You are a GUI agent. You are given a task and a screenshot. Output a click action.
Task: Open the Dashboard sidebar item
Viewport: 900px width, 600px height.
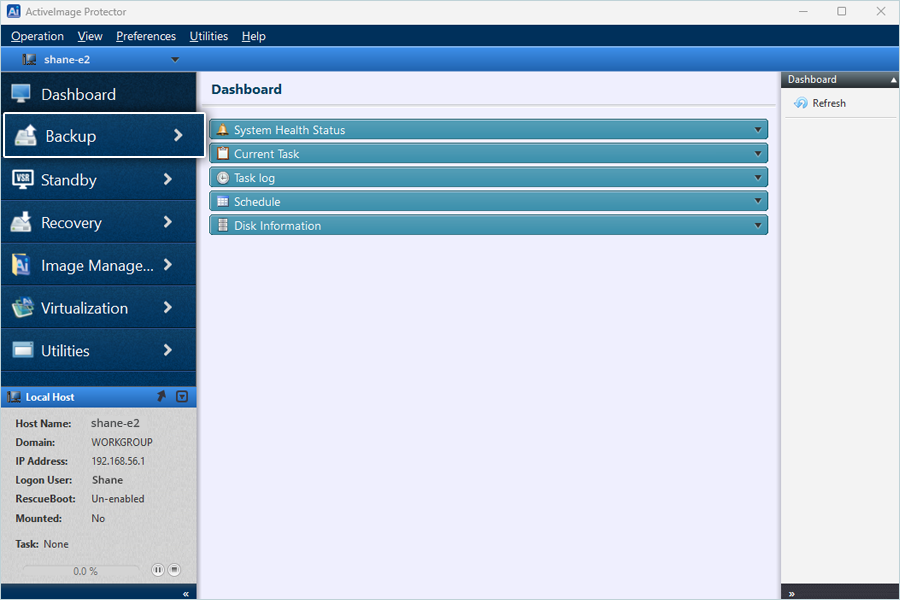pos(98,94)
